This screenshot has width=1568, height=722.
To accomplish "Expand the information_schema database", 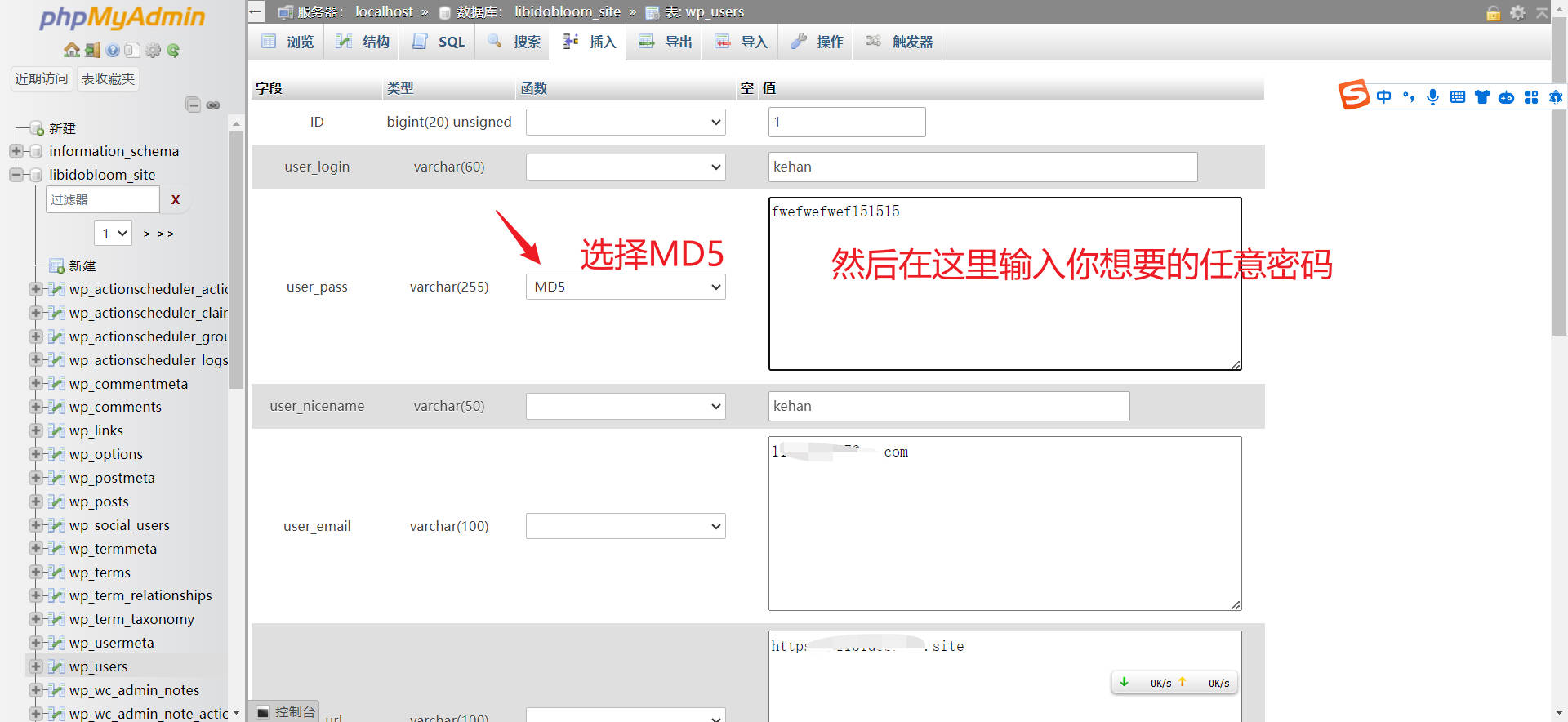I will click(x=16, y=151).
